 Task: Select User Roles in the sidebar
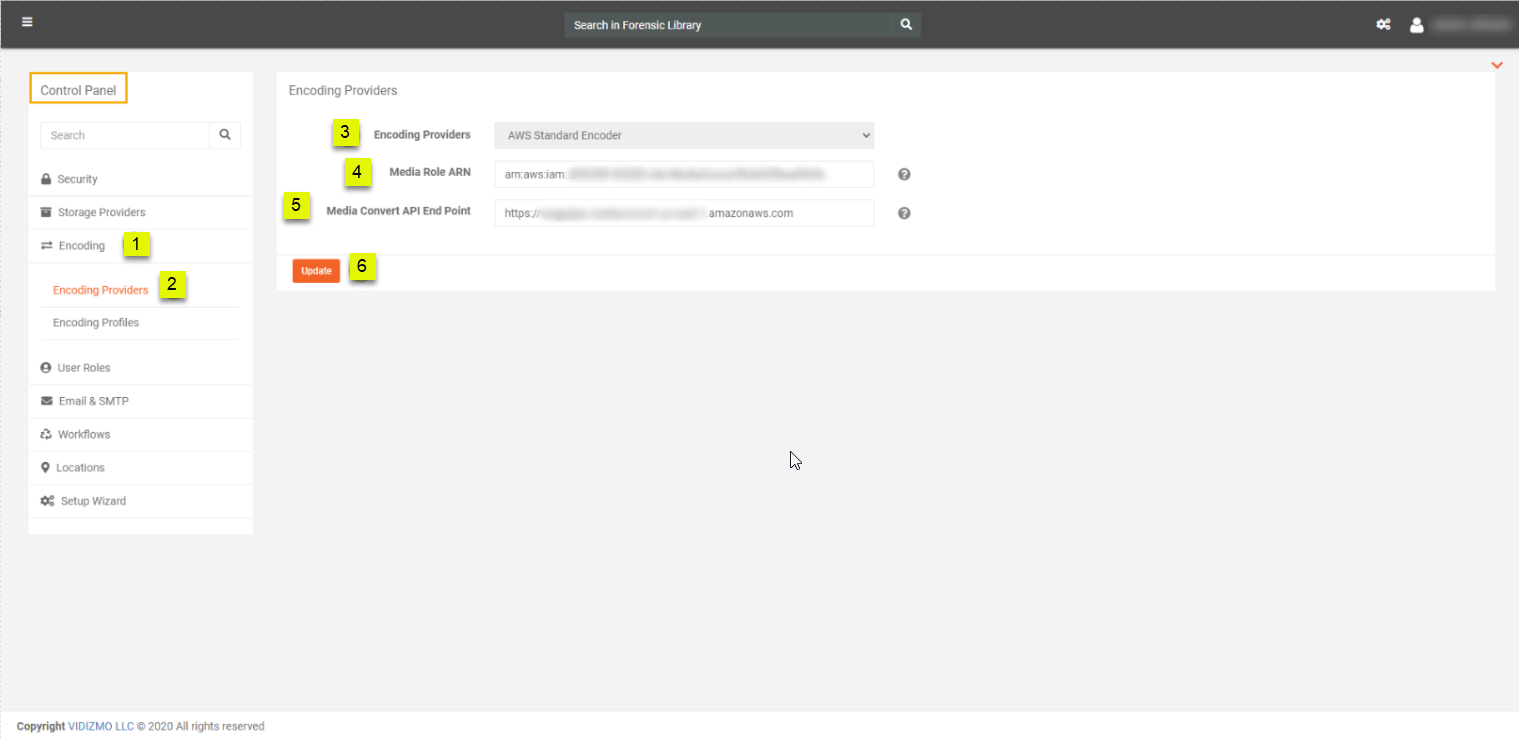pyautogui.click(x=84, y=367)
